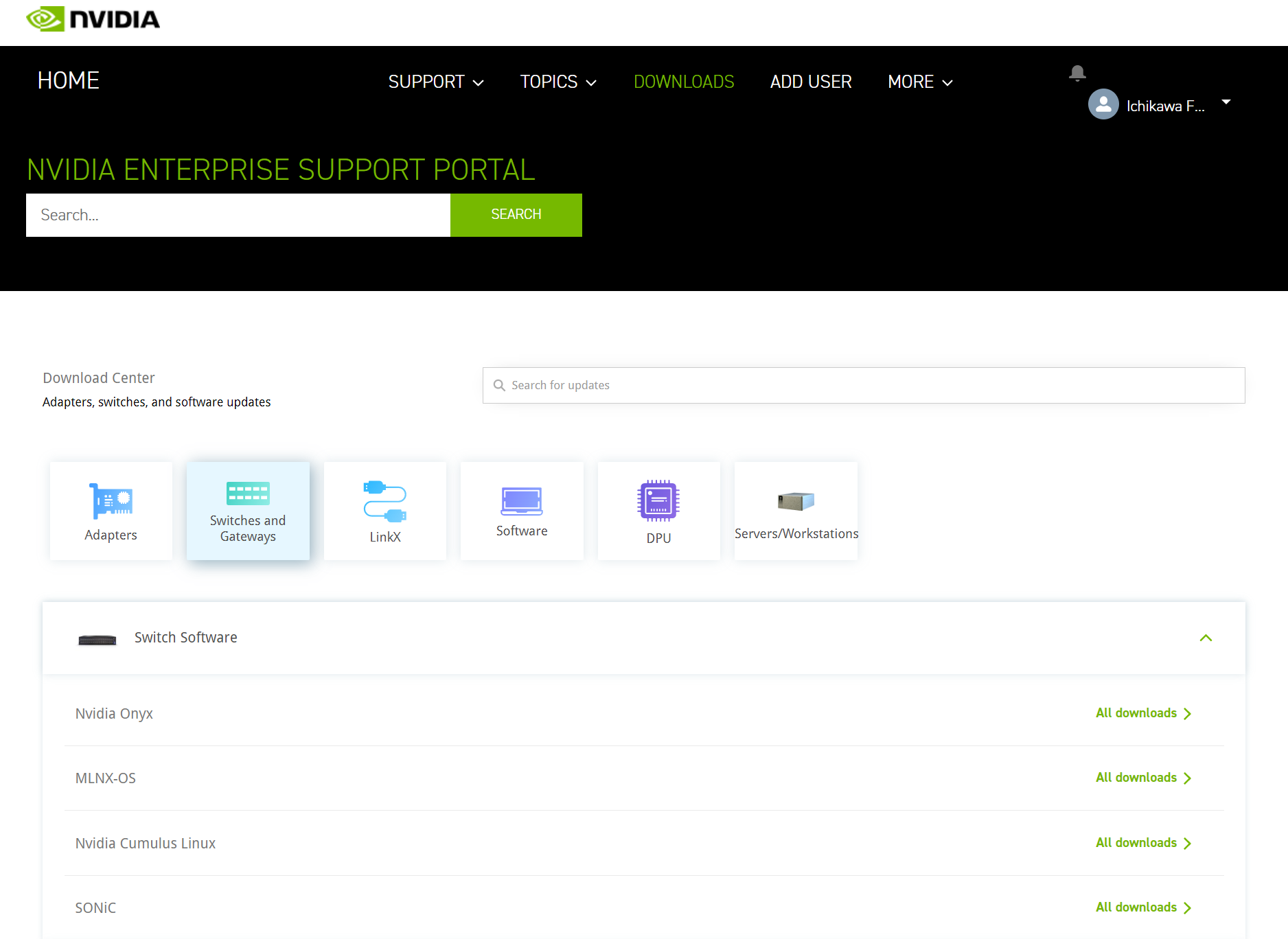The height and width of the screenshot is (939, 1288).
Task: Click the NVIDIA logo
Action: point(92,19)
